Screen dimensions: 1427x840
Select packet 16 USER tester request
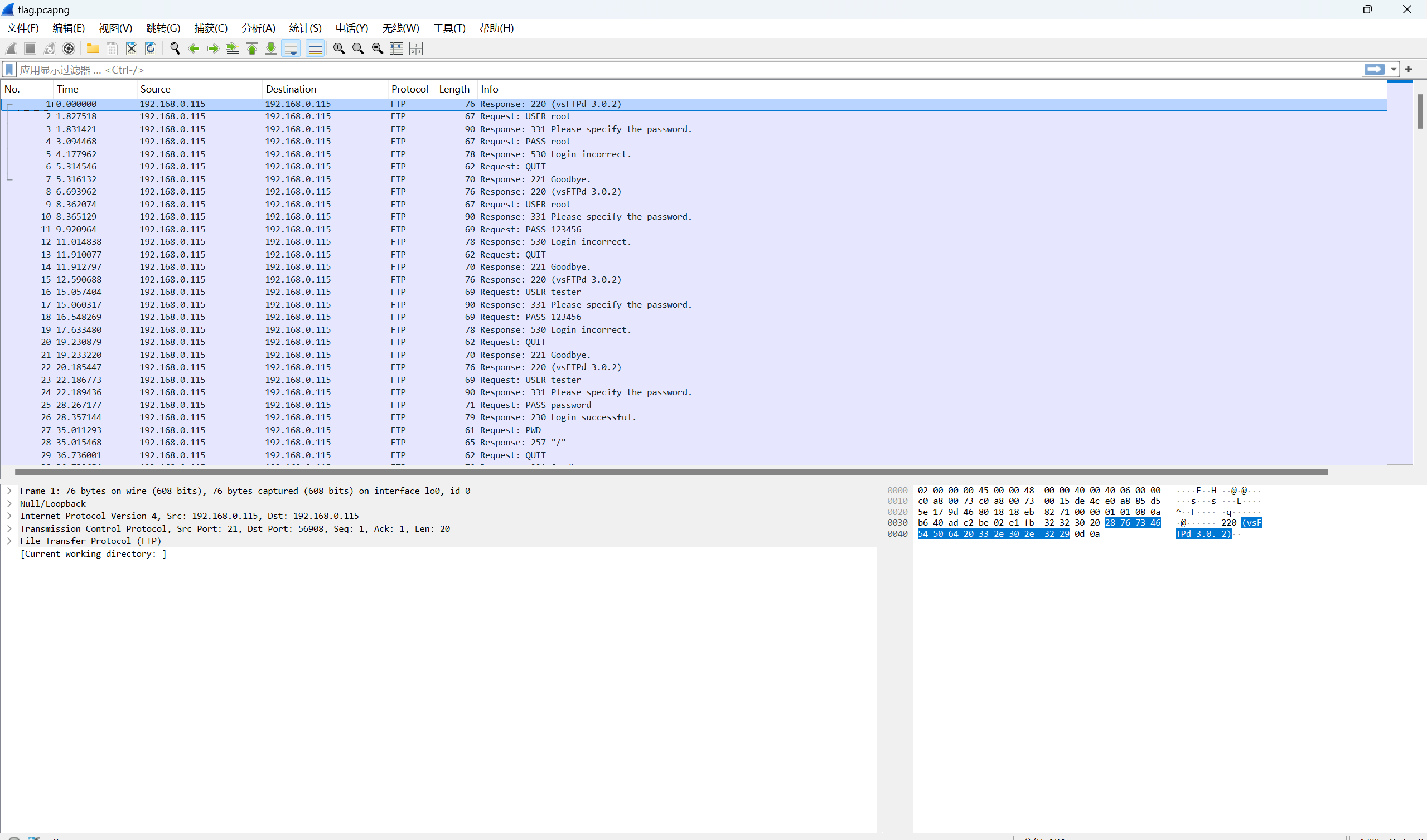(694, 292)
